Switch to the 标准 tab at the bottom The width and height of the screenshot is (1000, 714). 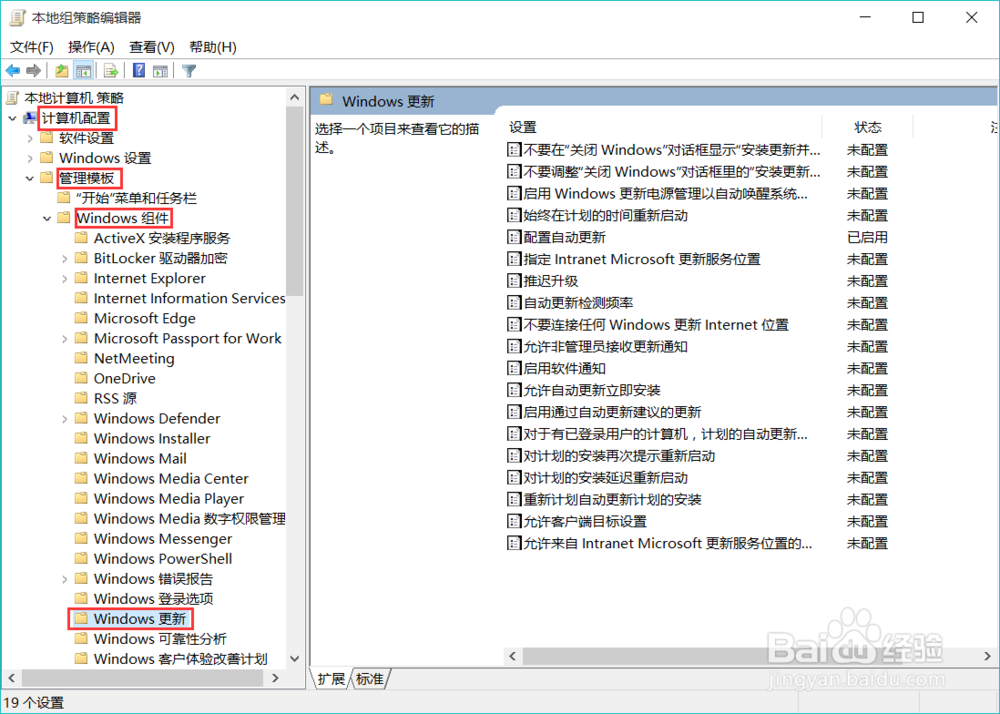coord(368,679)
